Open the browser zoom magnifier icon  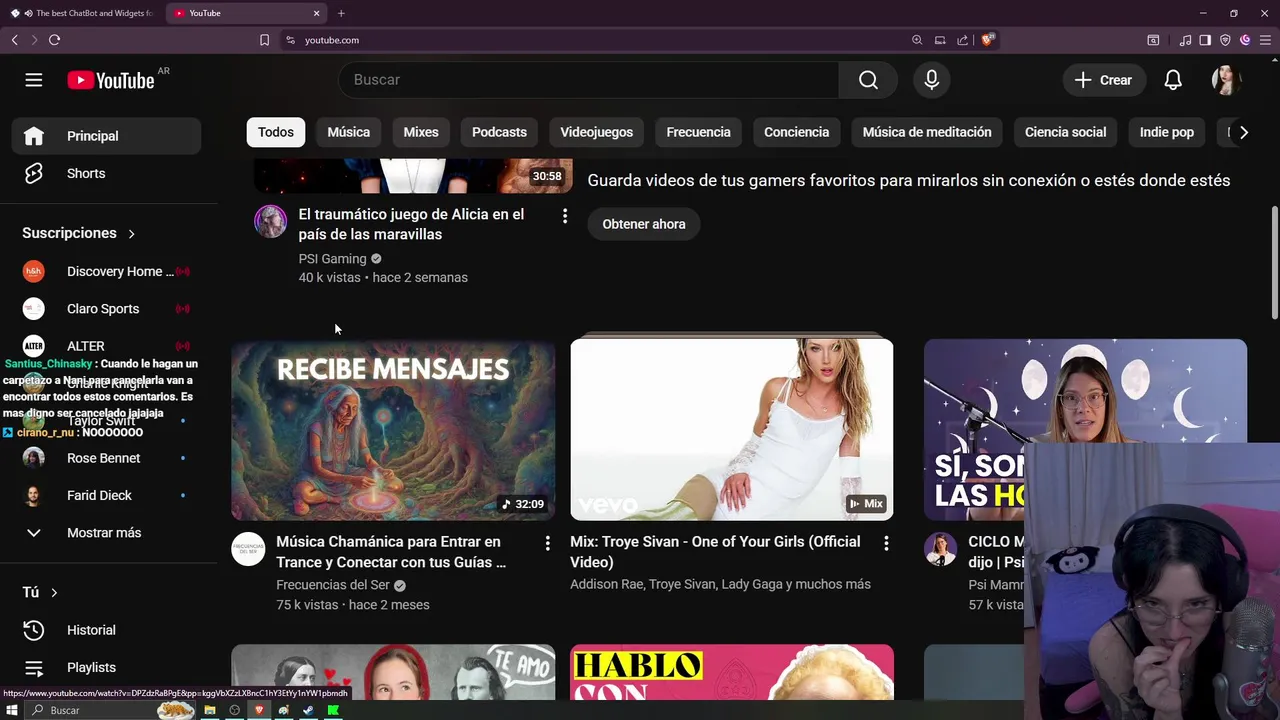(917, 40)
